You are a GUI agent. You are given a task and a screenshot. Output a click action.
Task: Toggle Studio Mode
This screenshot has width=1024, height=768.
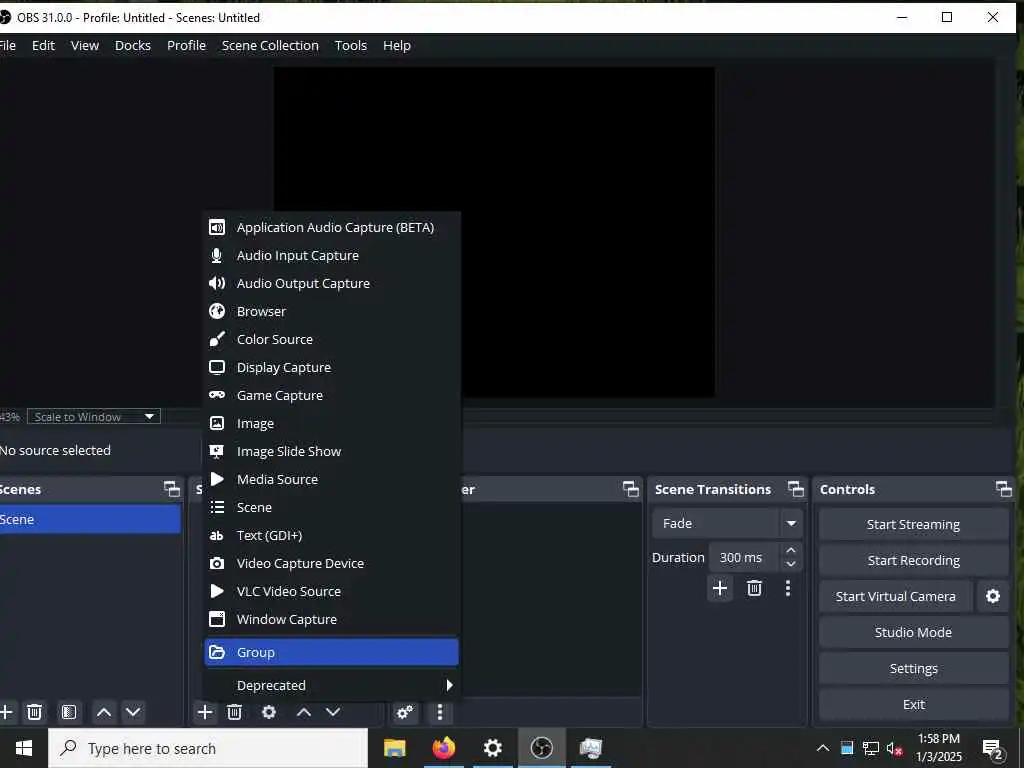913,632
